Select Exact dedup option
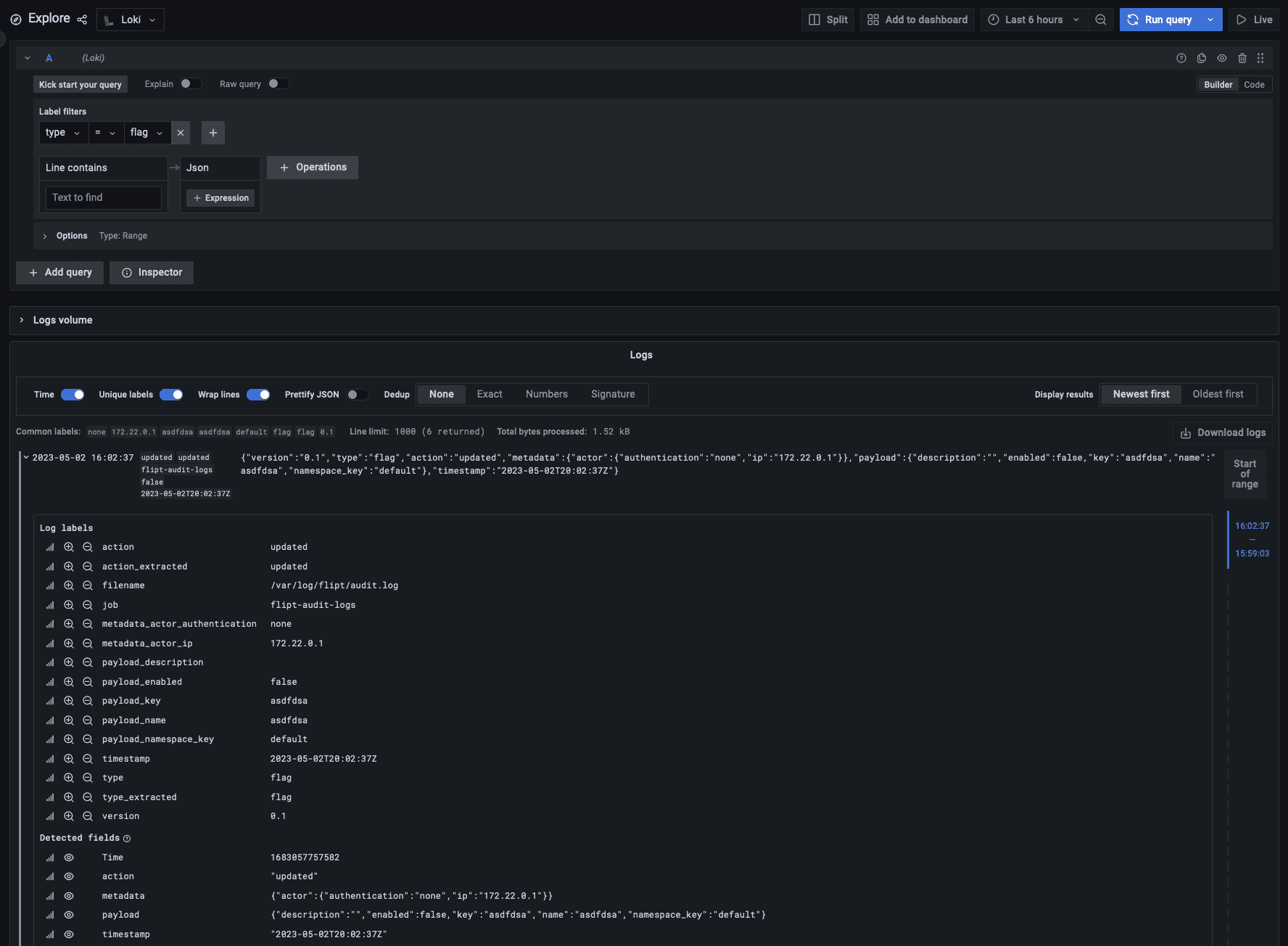Image resolution: width=1288 pixels, height=946 pixels. click(490, 394)
